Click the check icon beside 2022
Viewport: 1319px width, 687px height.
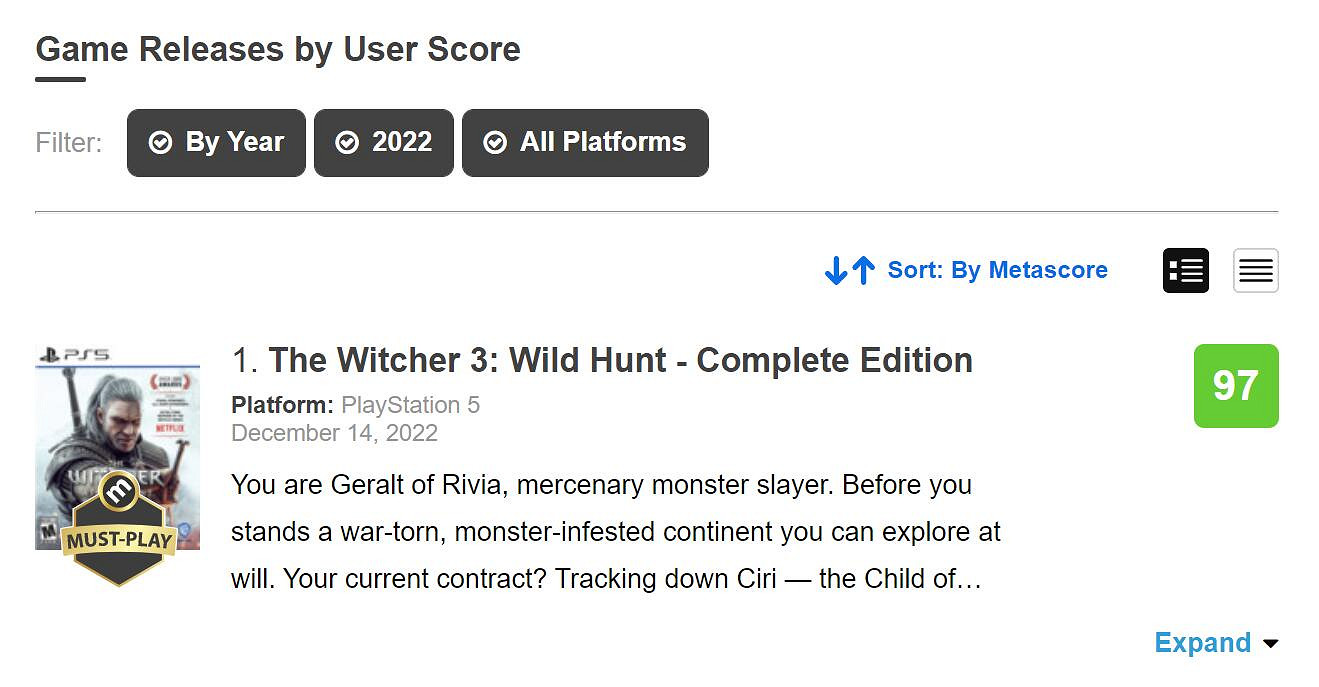347,143
